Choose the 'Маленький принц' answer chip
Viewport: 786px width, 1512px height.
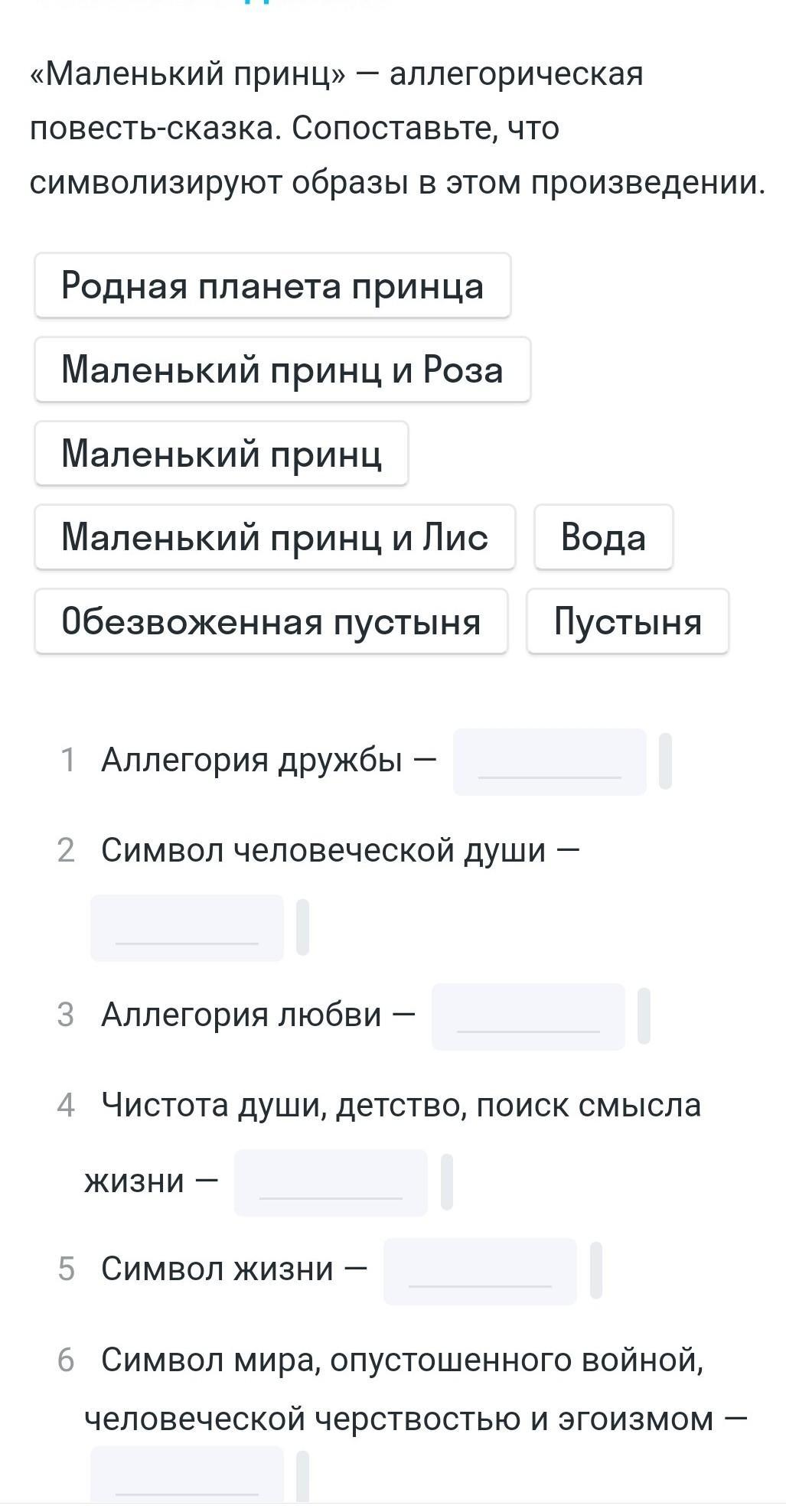(221, 453)
